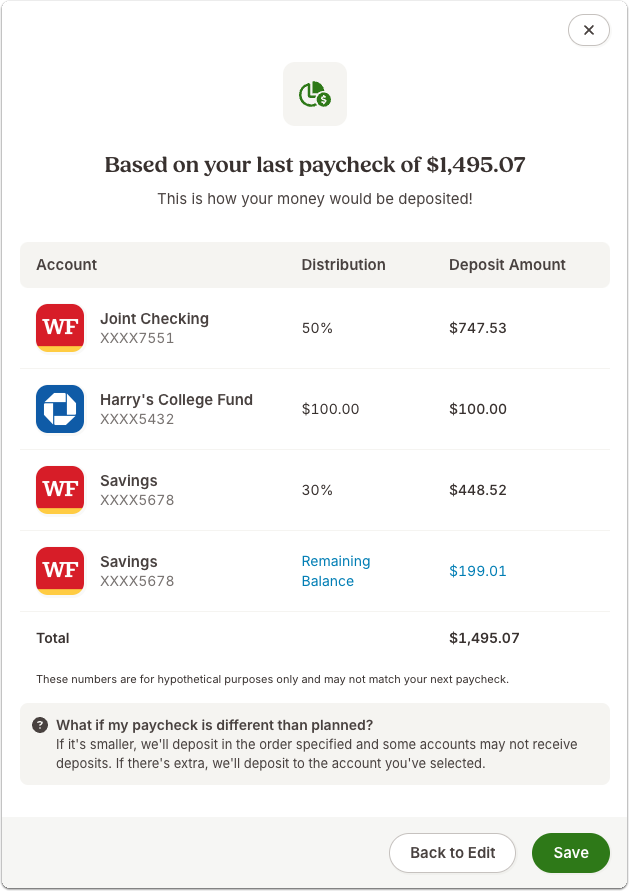Image resolution: width=629 pixels, height=891 pixels.
Task: Click the Distribution column header
Action: pyautogui.click(x=343, y=265)
